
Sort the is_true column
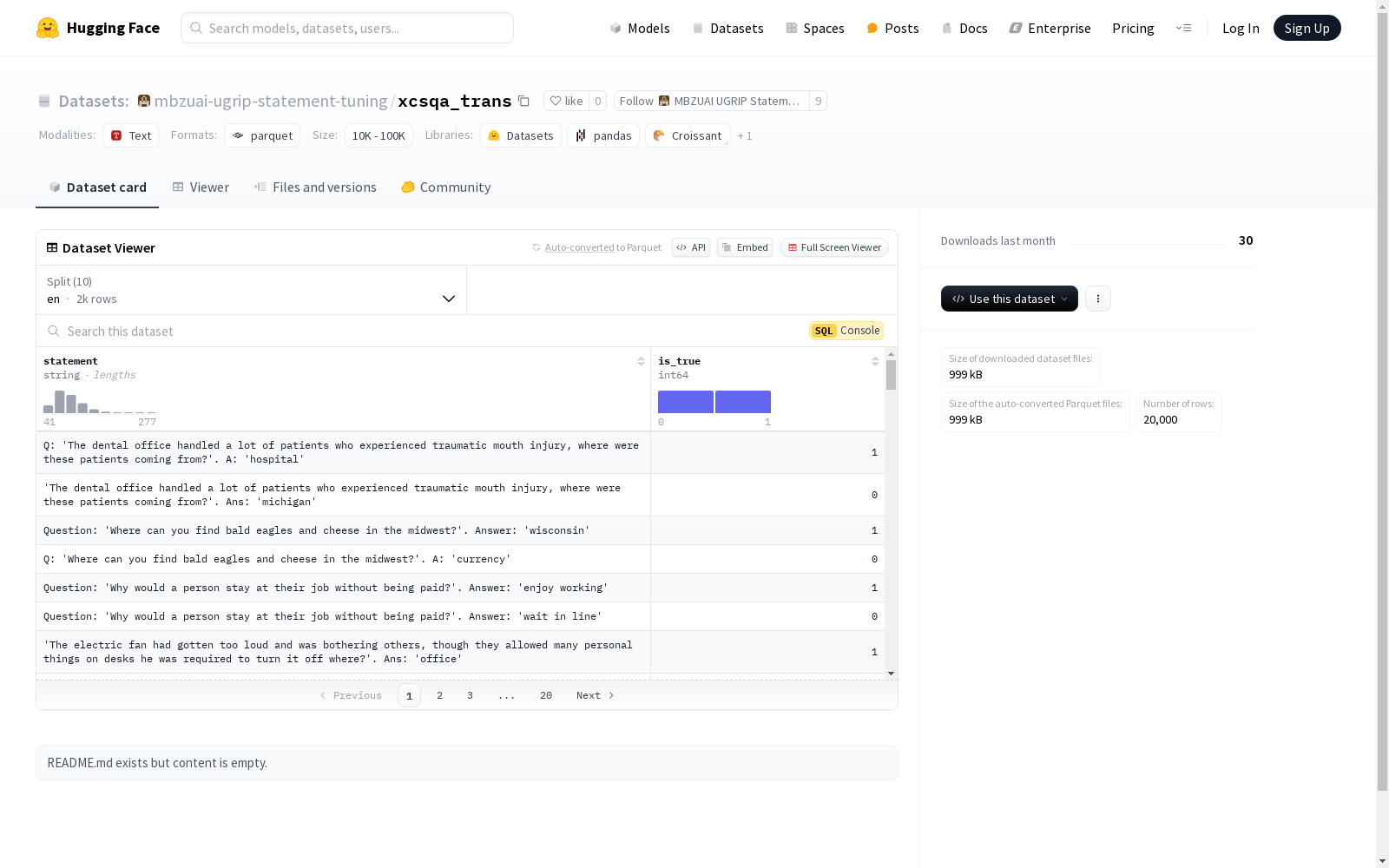tap(875, 361)
